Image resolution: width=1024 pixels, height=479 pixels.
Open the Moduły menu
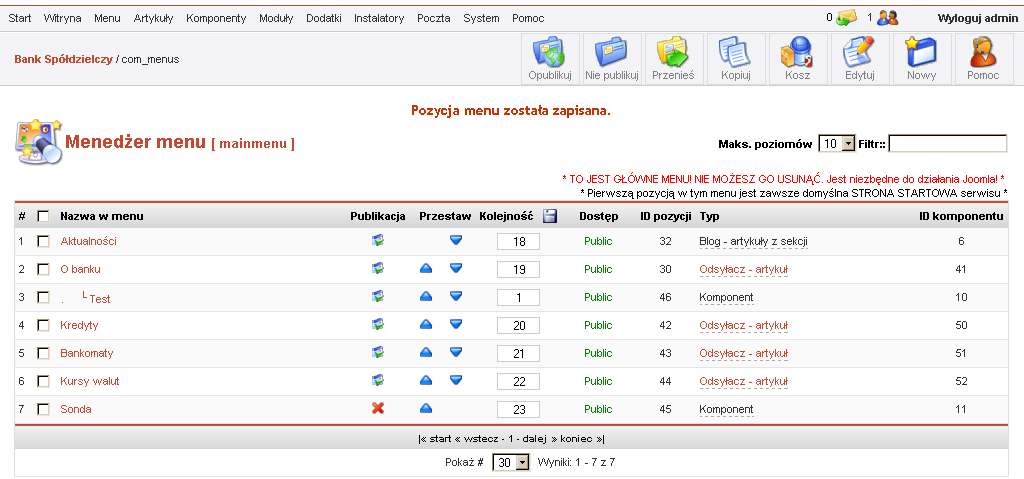(x=276, y=18)
